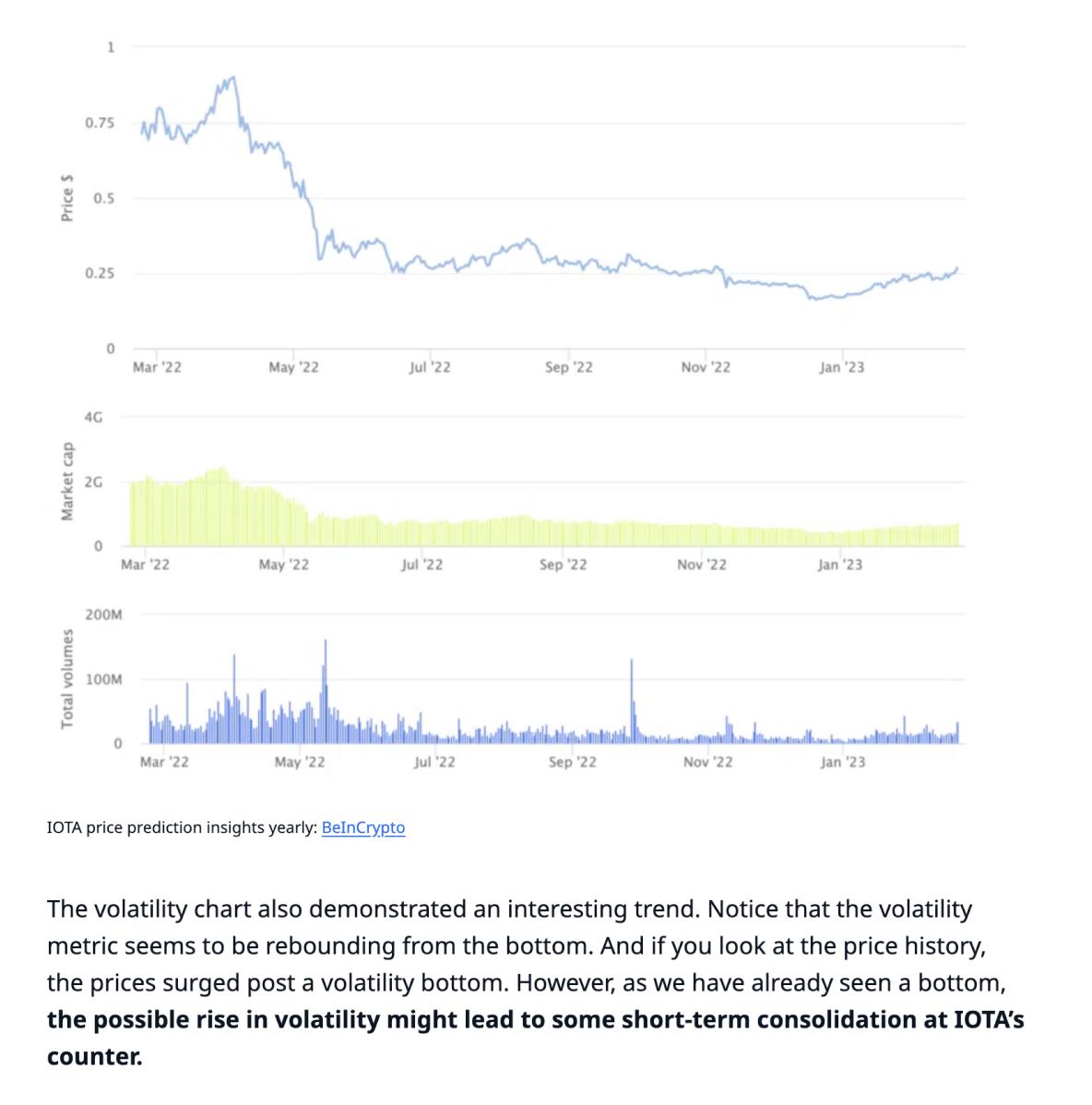Click the 0.75 price axis label
1092x1105 pixels.
100,123
